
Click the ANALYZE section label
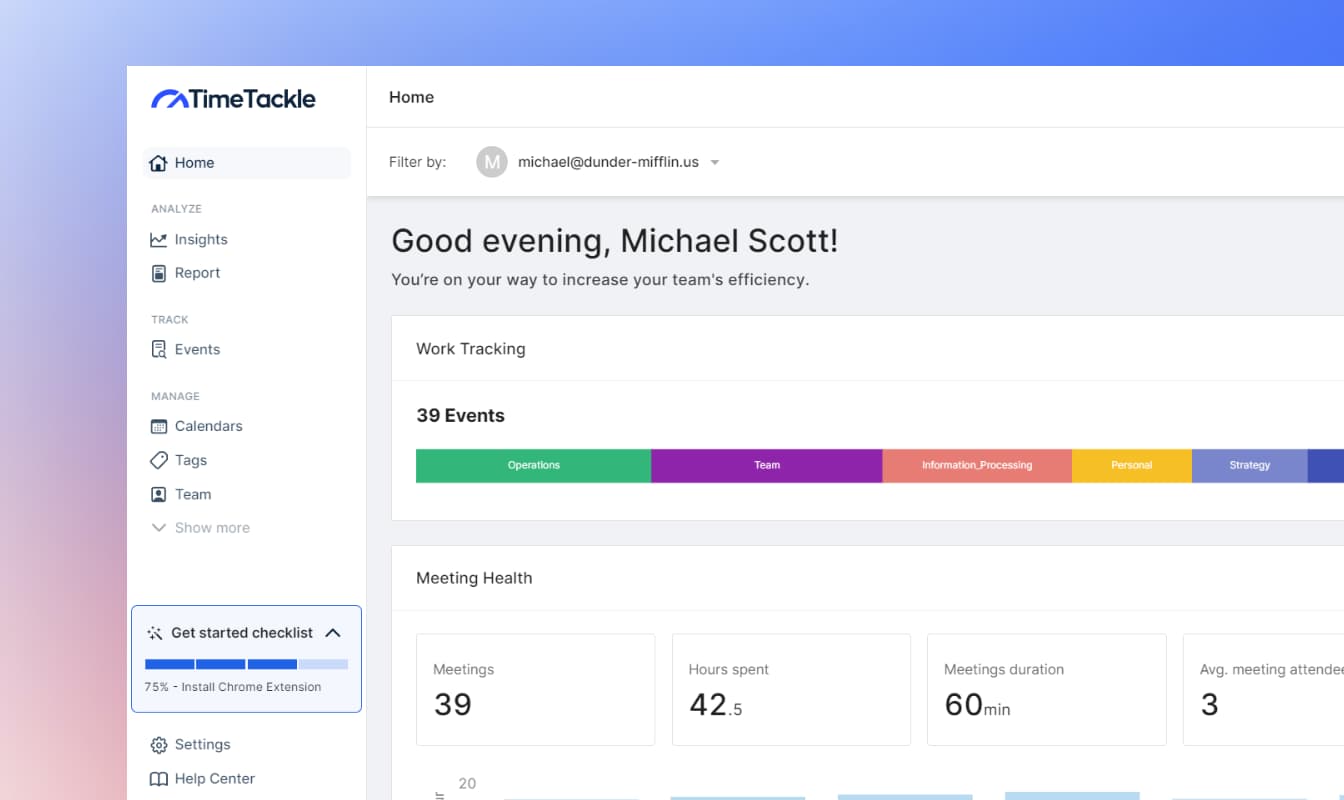[x=176, y=209]
